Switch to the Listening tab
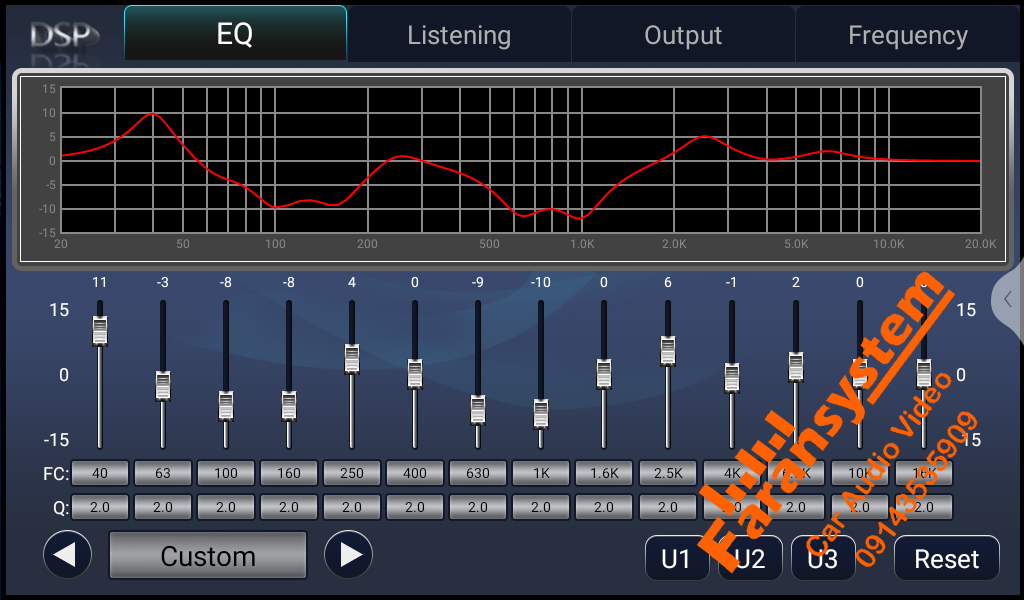Screen dimensions: 1024x600 [459, 36]
